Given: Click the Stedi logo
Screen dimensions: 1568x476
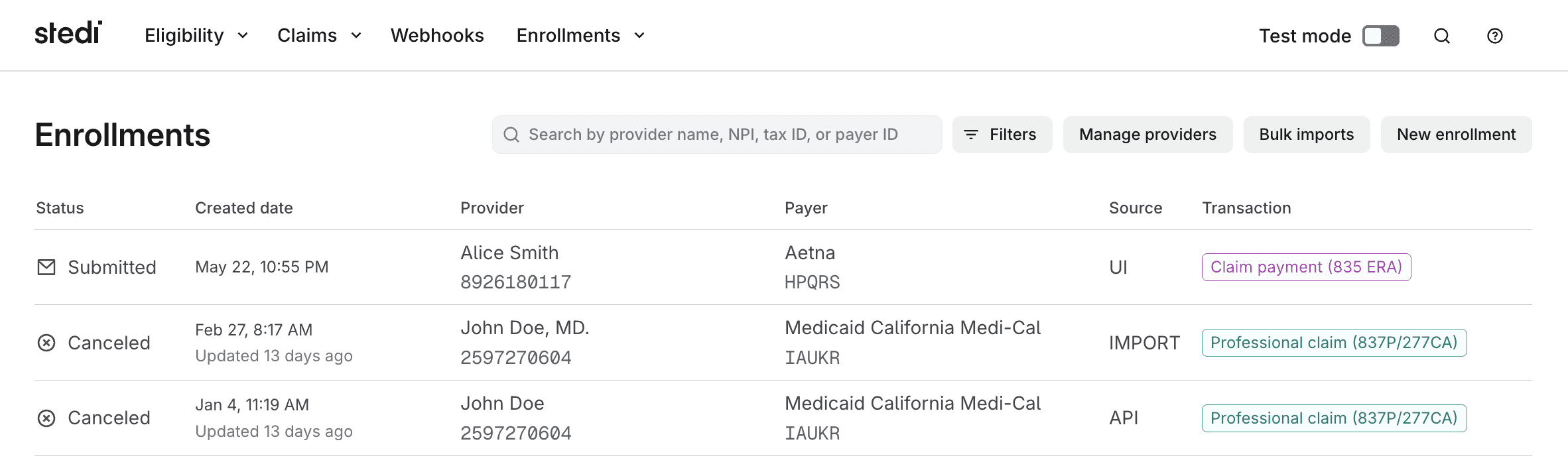Looking at the screenshot, I should [x=68, y=33].
